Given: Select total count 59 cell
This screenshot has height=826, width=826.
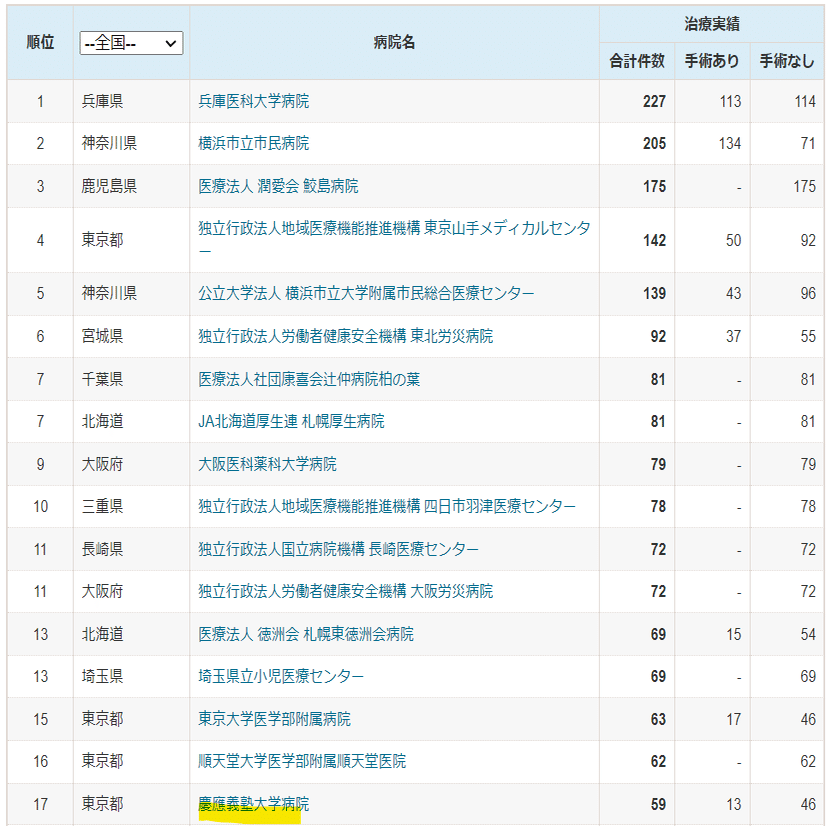Looking at the screenshot, I should click(x=637, y=804).
